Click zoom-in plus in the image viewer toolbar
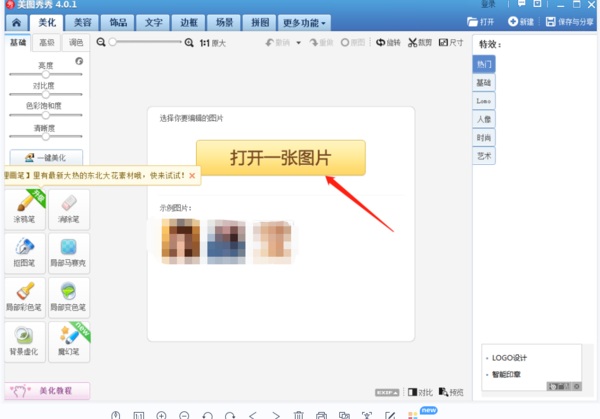 point(161,415)
